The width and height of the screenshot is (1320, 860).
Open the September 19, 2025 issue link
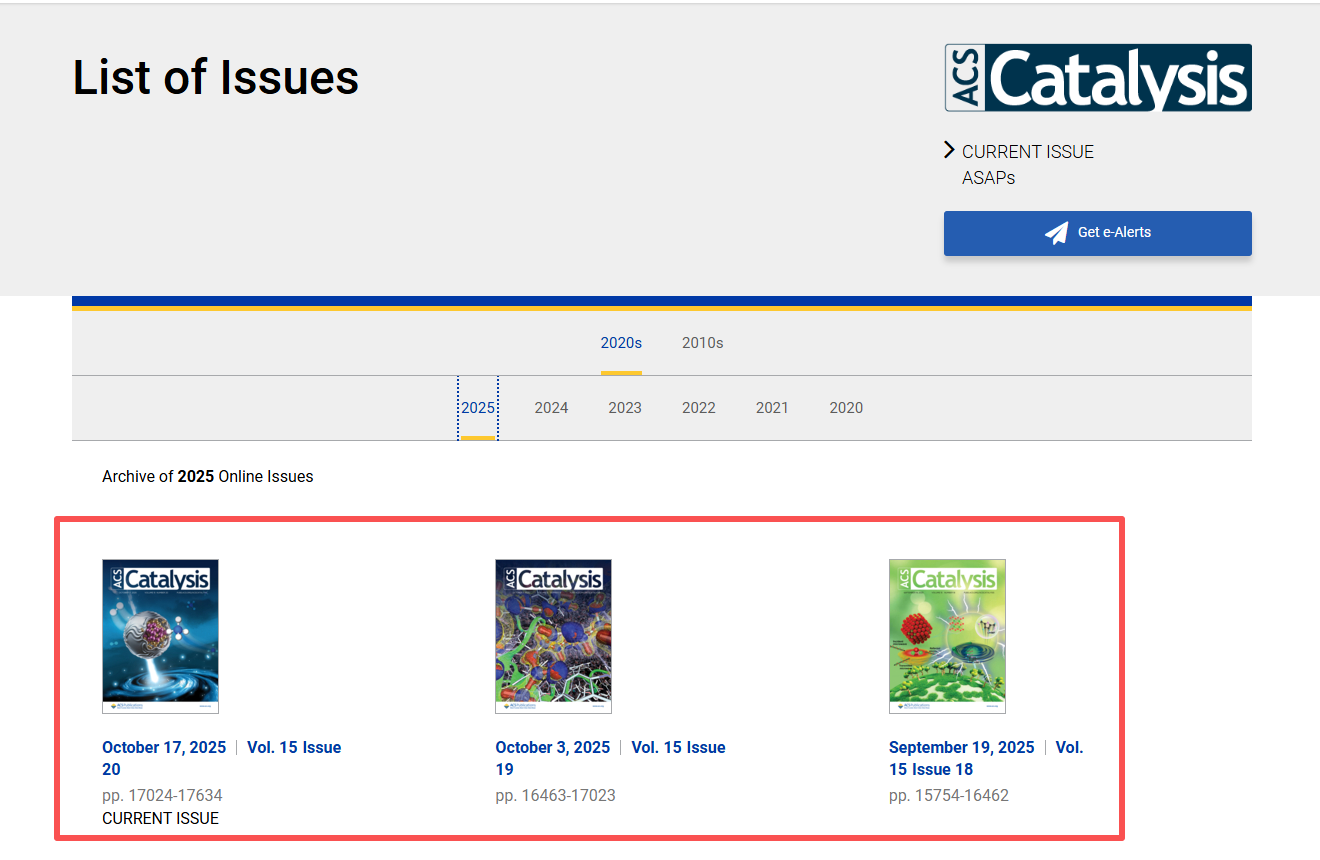point(961,748)
